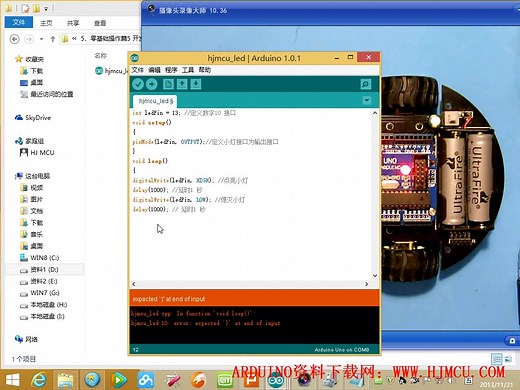Image resolution: width=520 pixels, height=390 pixels.
Task: Open the 文件 ribbon tab in File Explorer
Action: 19,22
